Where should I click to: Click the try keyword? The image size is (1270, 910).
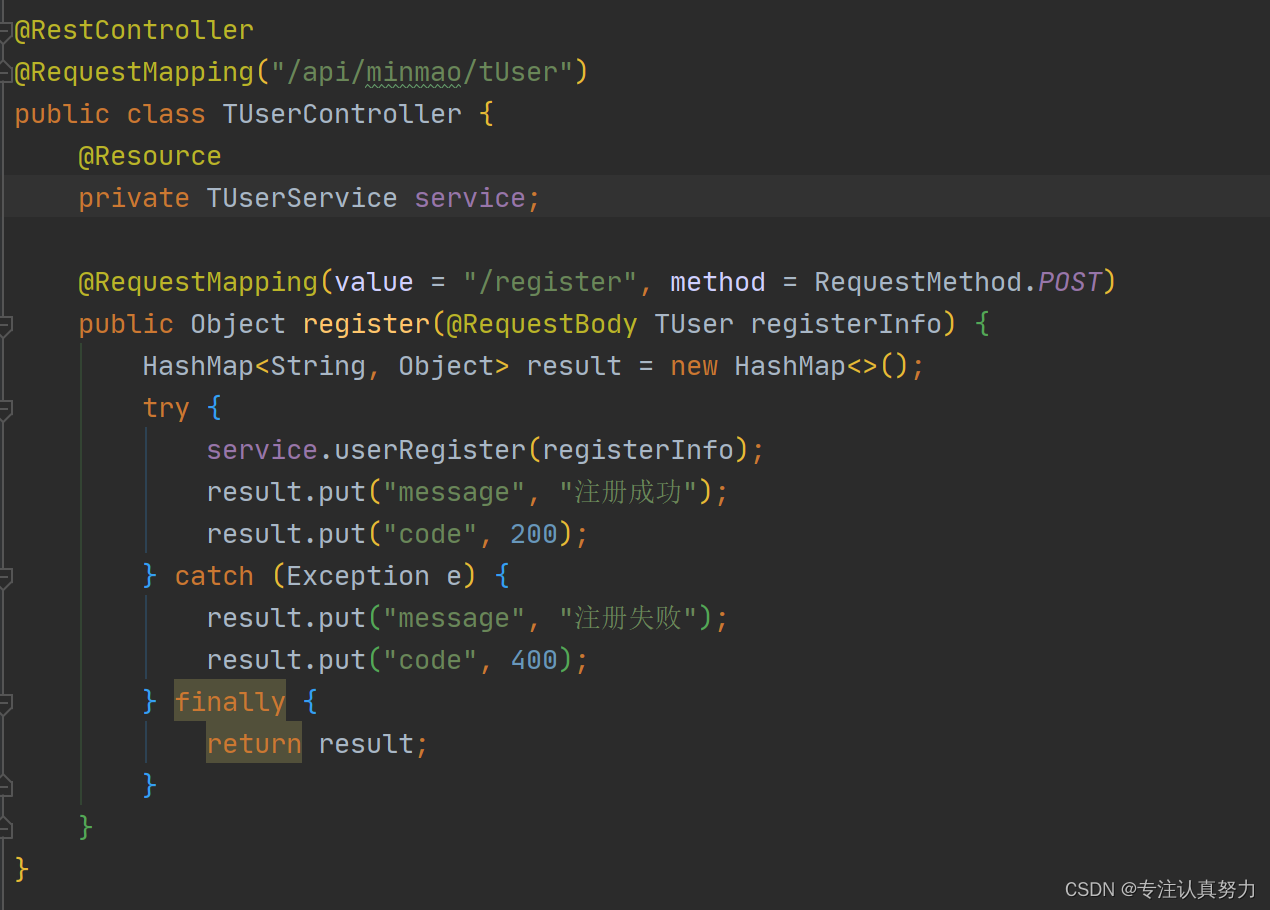(166, 409)
